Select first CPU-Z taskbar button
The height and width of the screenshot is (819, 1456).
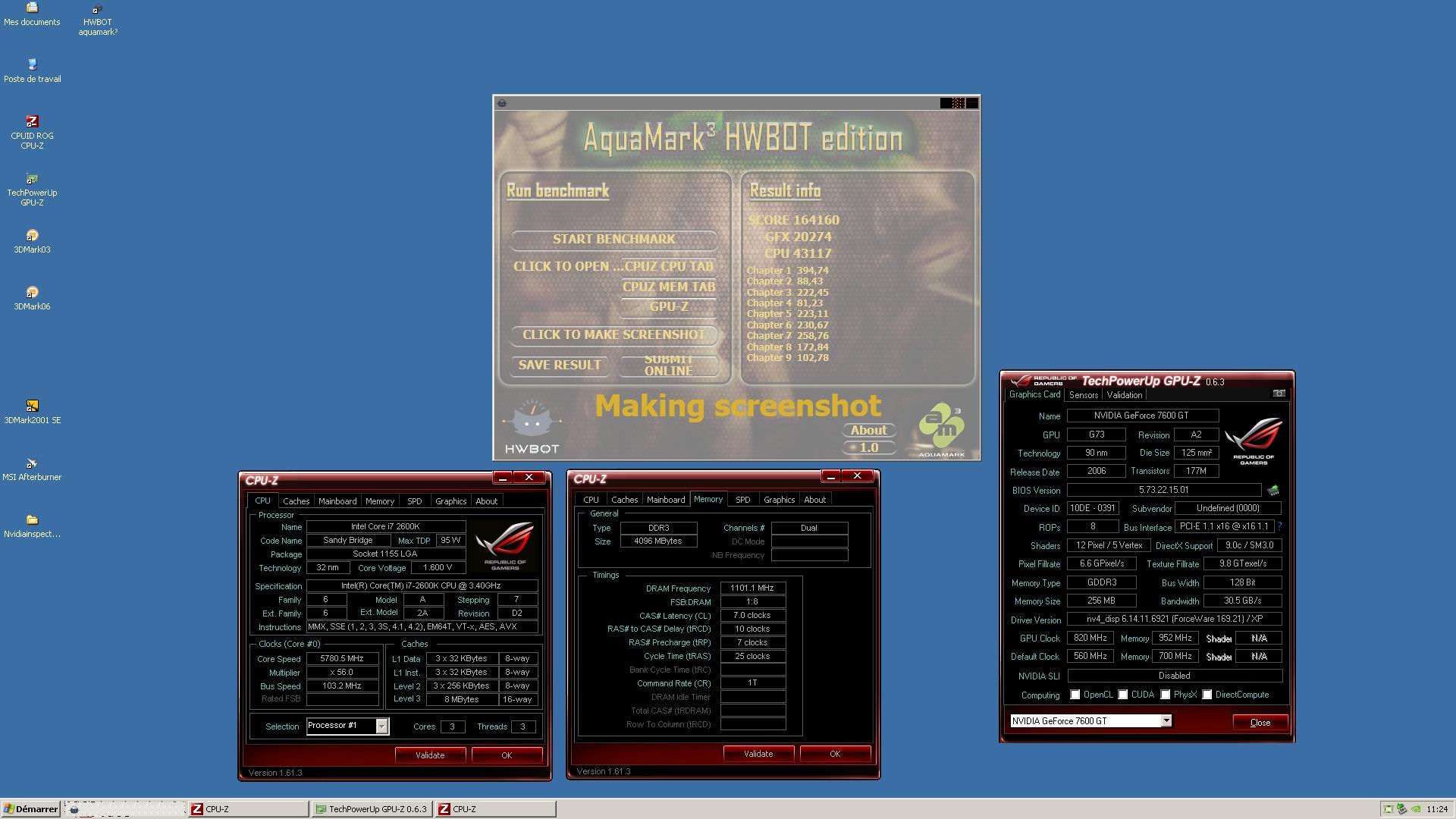pos(249,809)
